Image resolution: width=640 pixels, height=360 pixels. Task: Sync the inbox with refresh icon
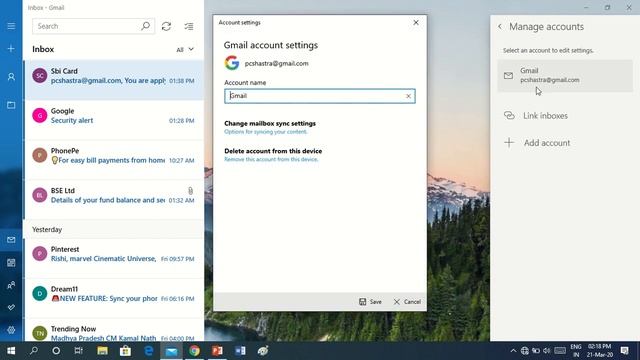tap(166, 26)
